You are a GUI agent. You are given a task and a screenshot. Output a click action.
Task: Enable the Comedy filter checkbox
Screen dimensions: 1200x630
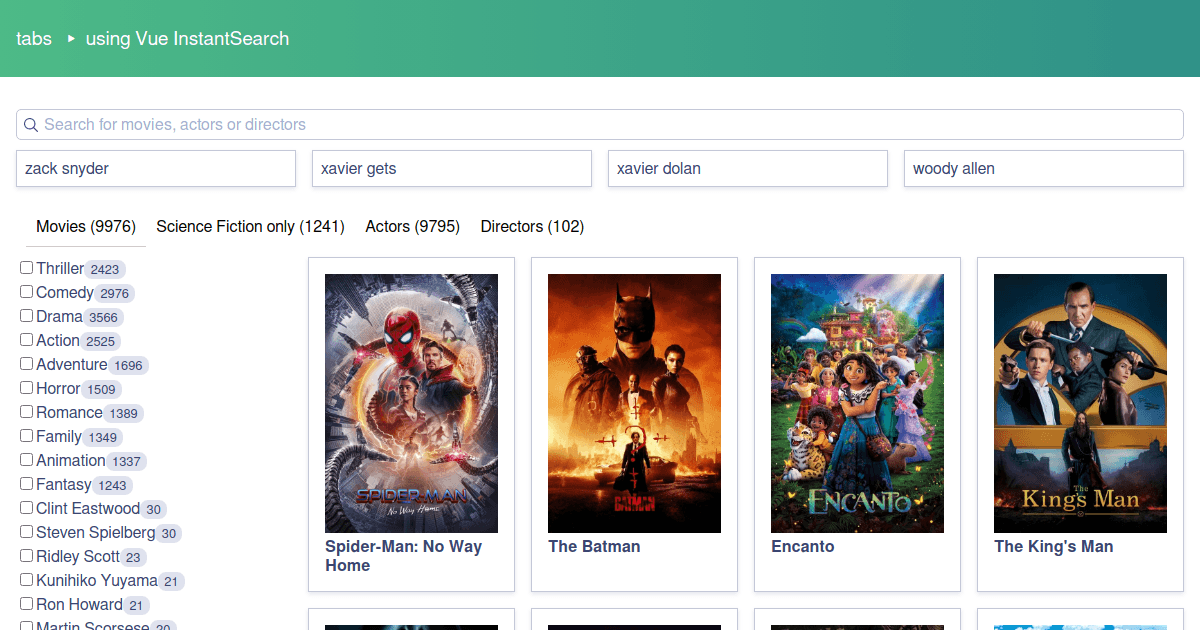(25, 292)
